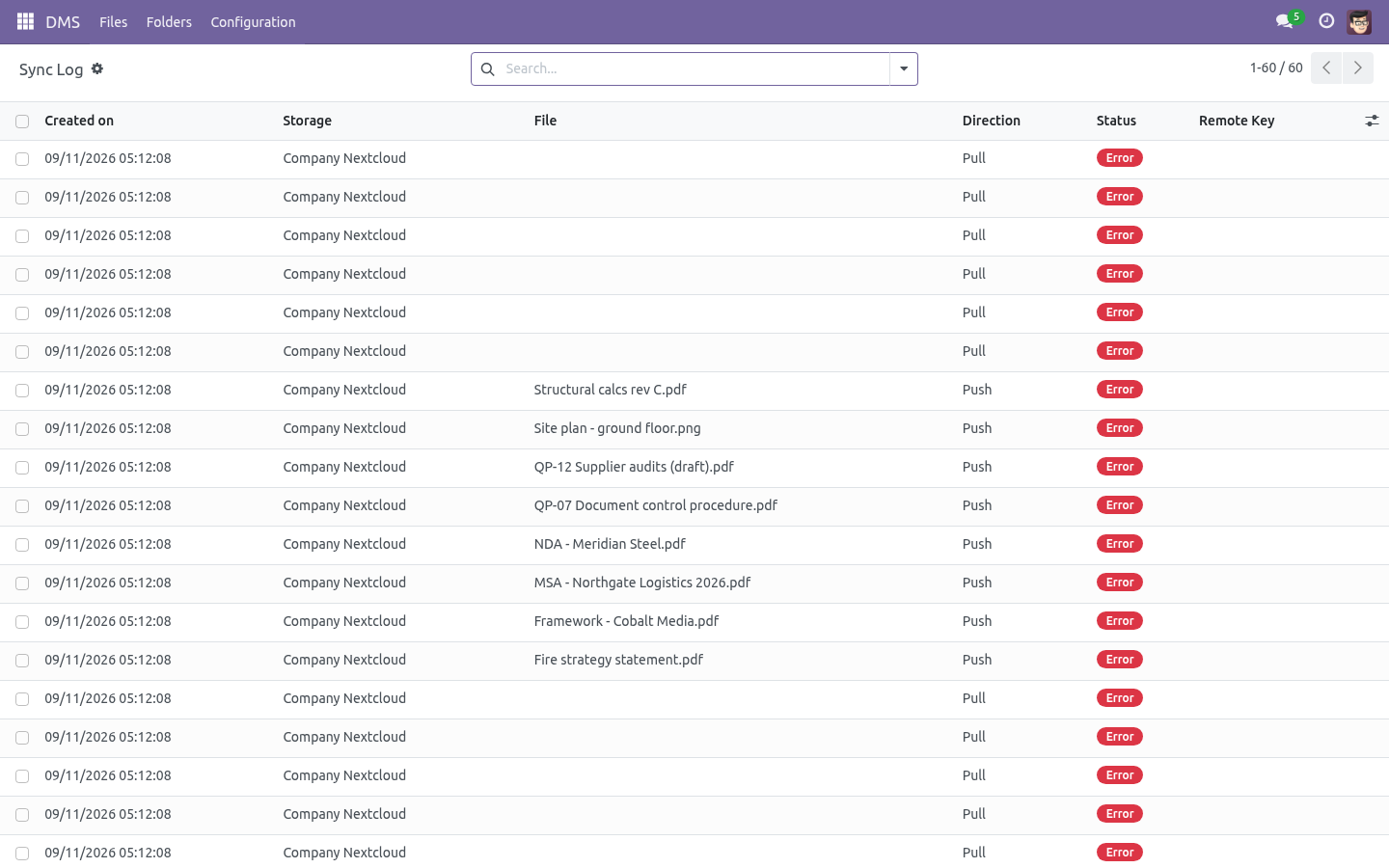Click the DMS app title

click(x=63, y=22)
